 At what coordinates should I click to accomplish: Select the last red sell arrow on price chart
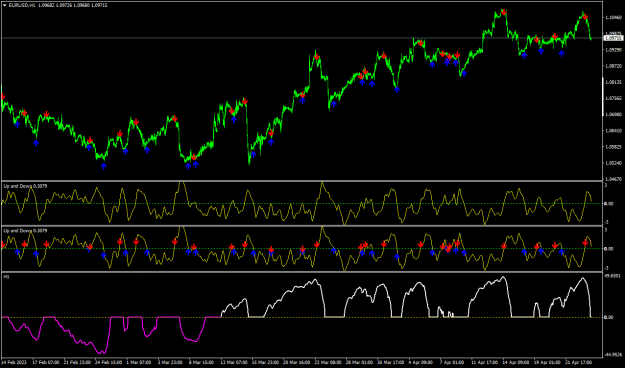pos(585,17)
